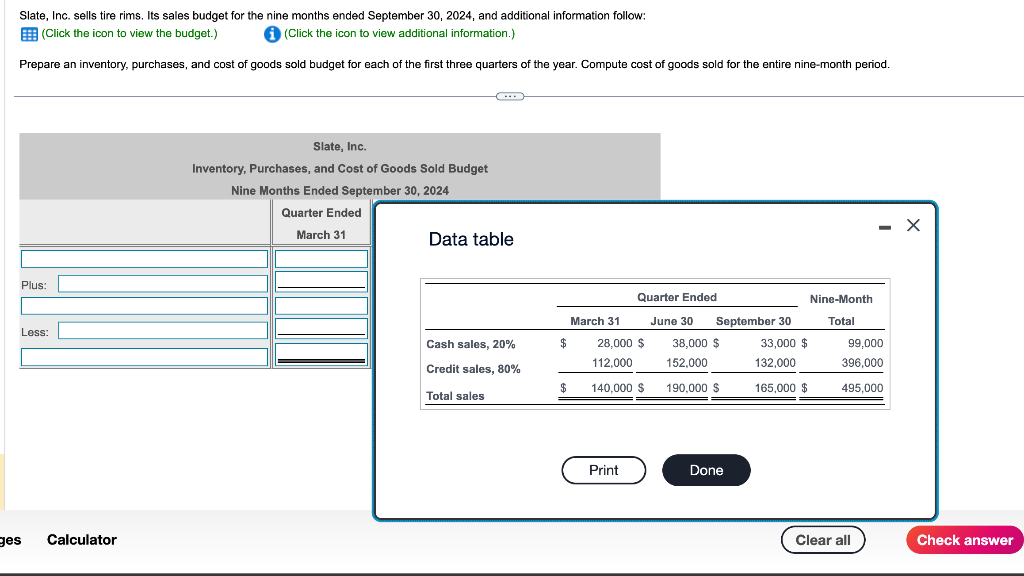Click credit sales value 152,000
1024x576 pixels.
click(x=687, y=363)
